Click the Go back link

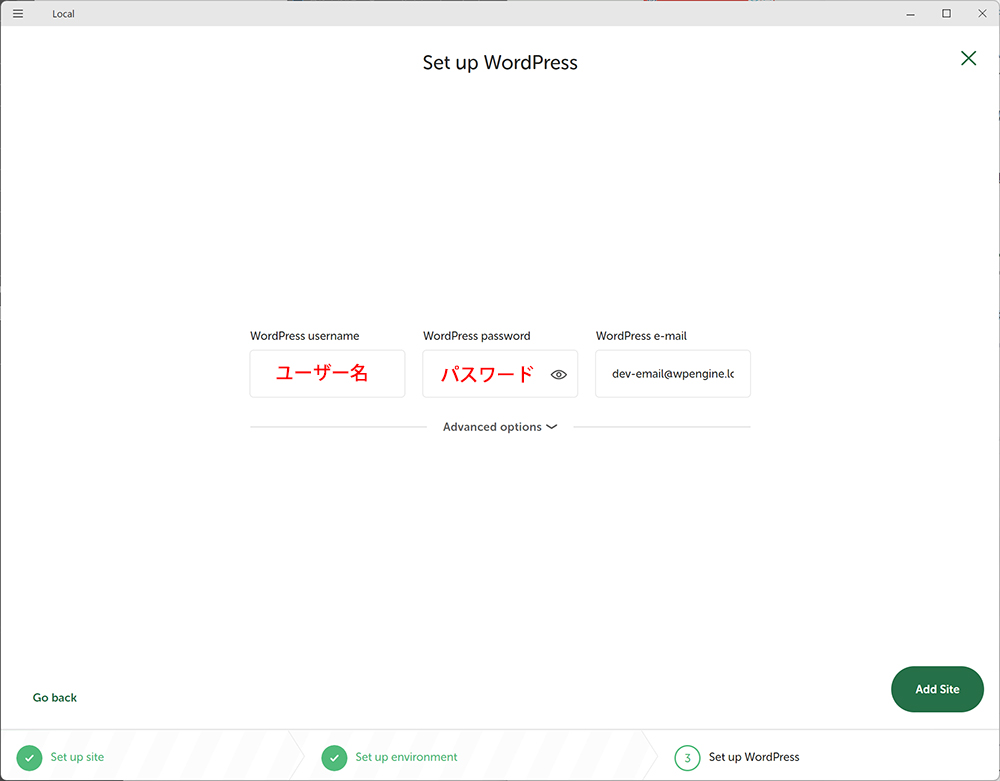(55, 697)
